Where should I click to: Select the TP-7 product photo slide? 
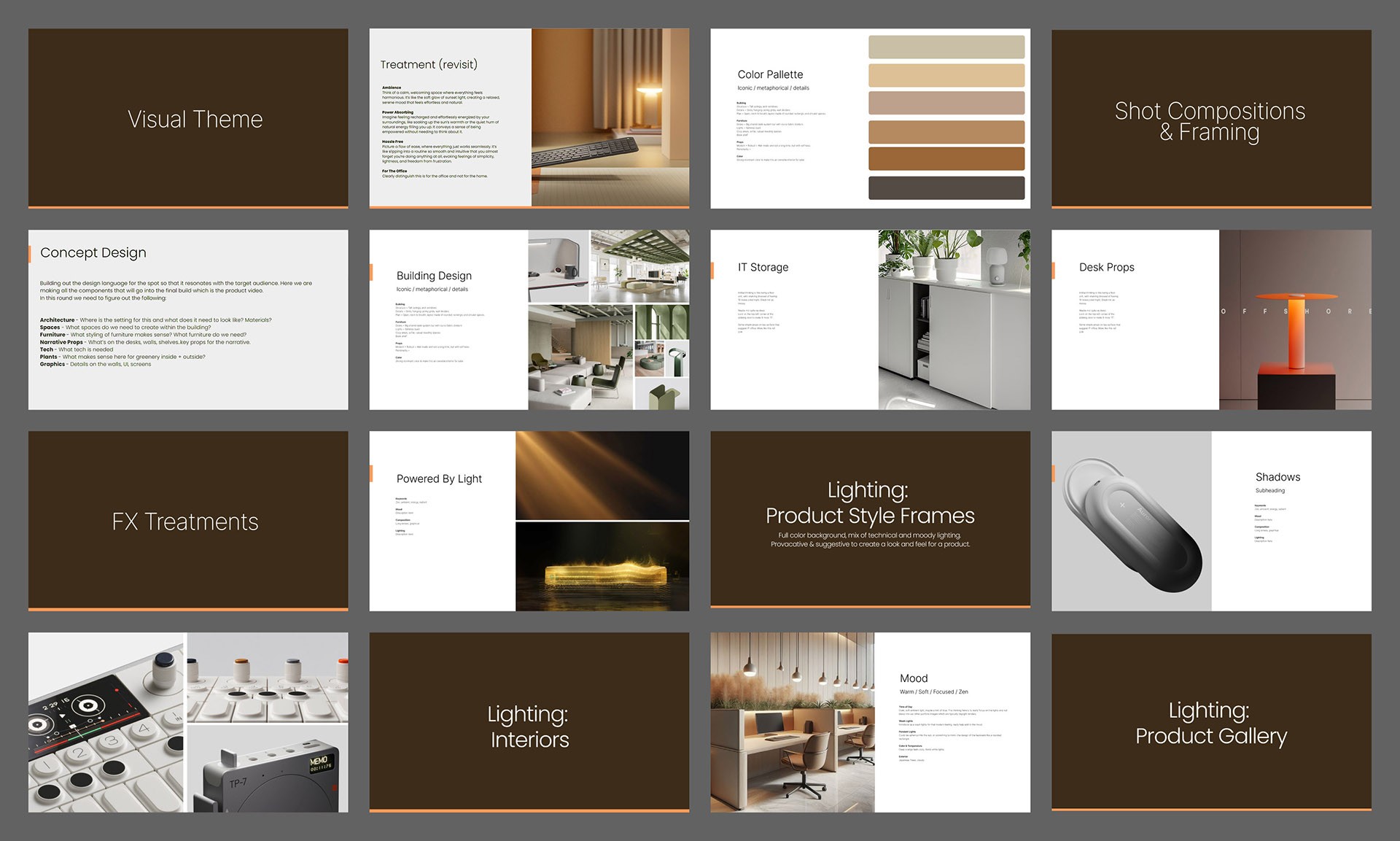[x=188, y=722]
